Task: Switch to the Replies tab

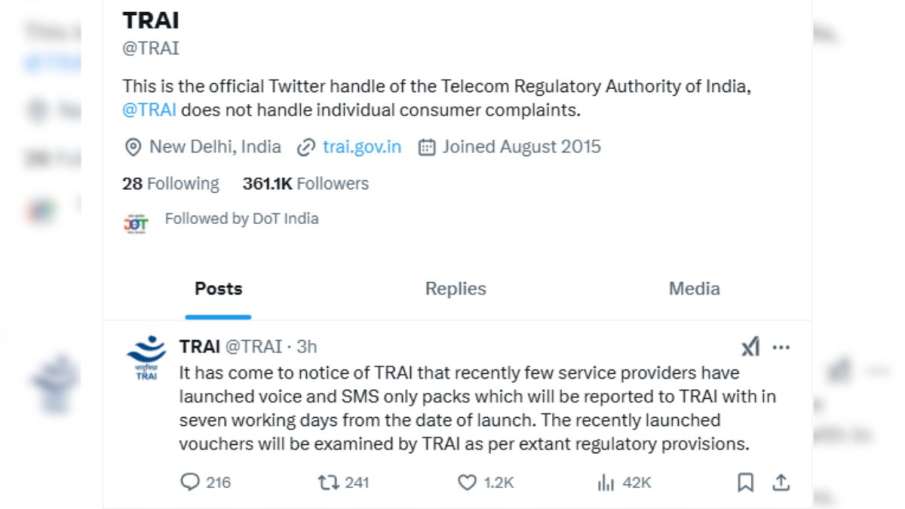Action: point(455,288)
